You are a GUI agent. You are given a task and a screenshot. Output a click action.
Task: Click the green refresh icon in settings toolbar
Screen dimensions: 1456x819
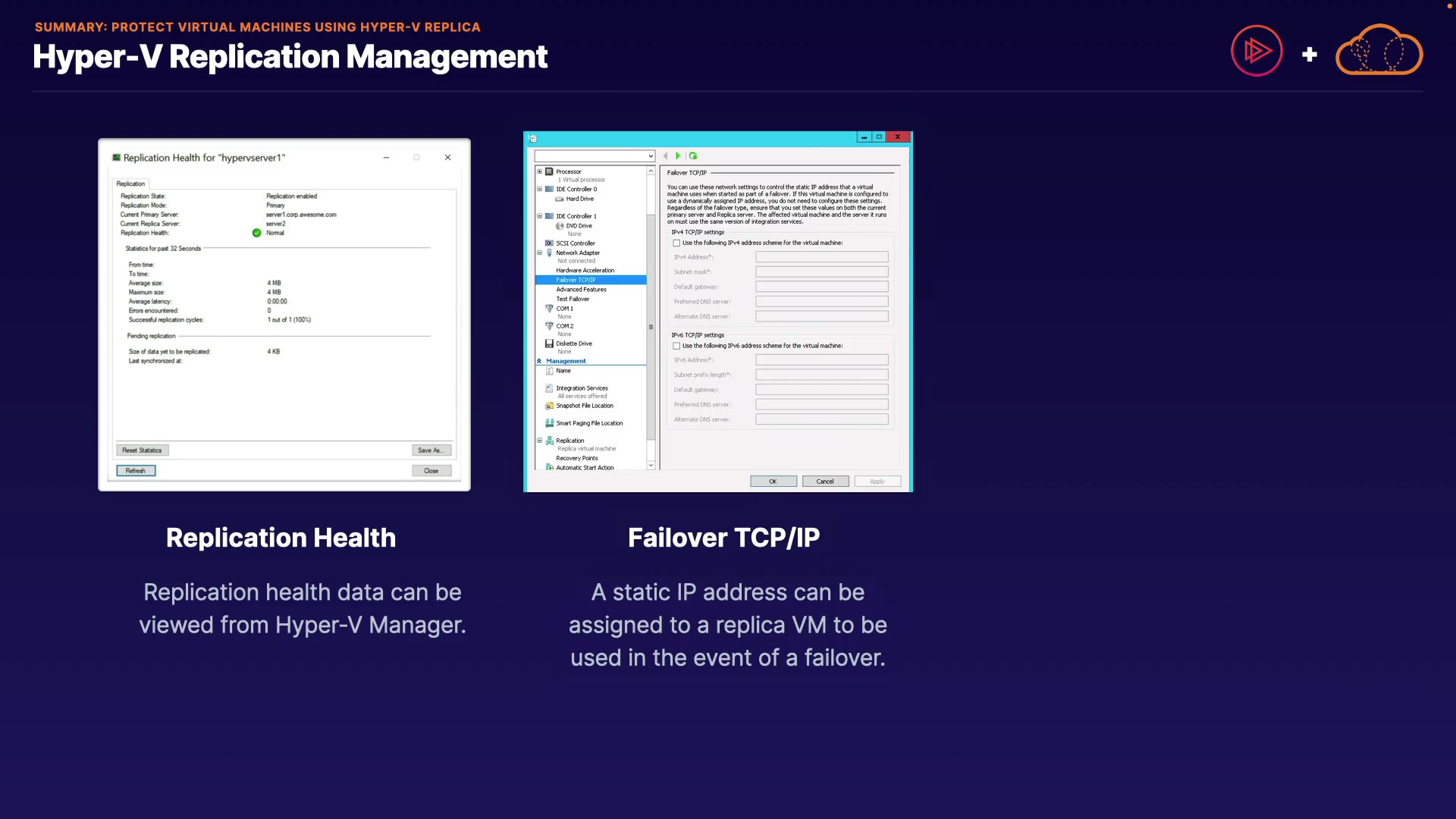click(x=693, y=156)
